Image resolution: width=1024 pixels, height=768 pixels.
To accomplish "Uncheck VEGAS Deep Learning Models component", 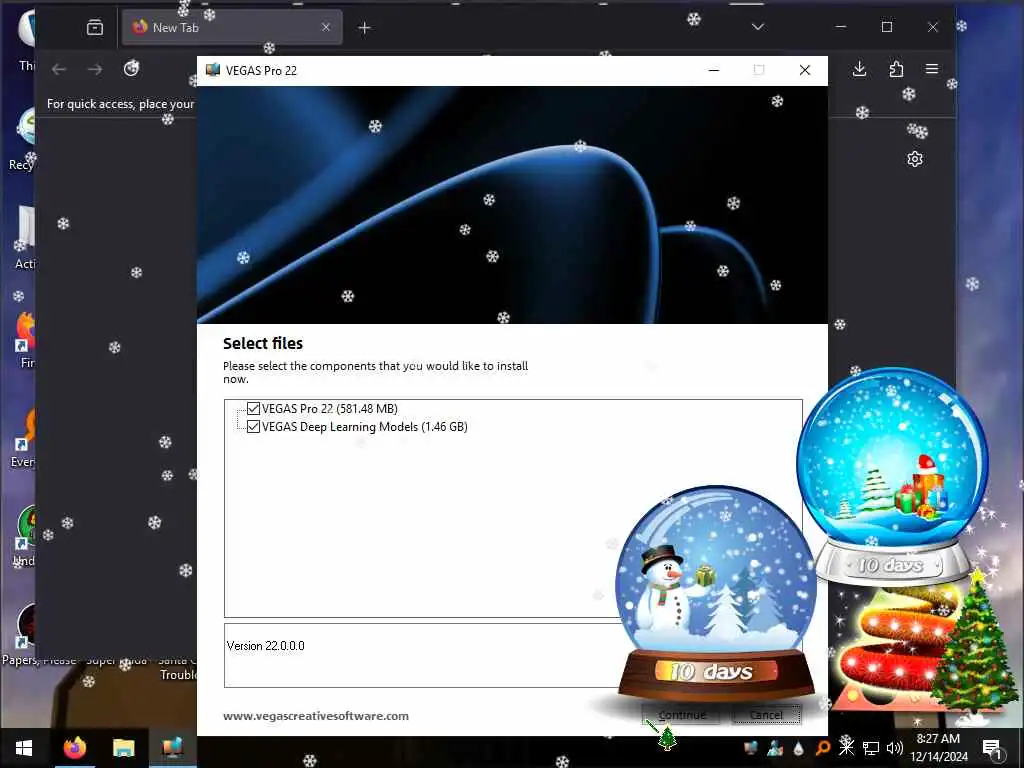I will pyautogui.click(x=253, y=426).
